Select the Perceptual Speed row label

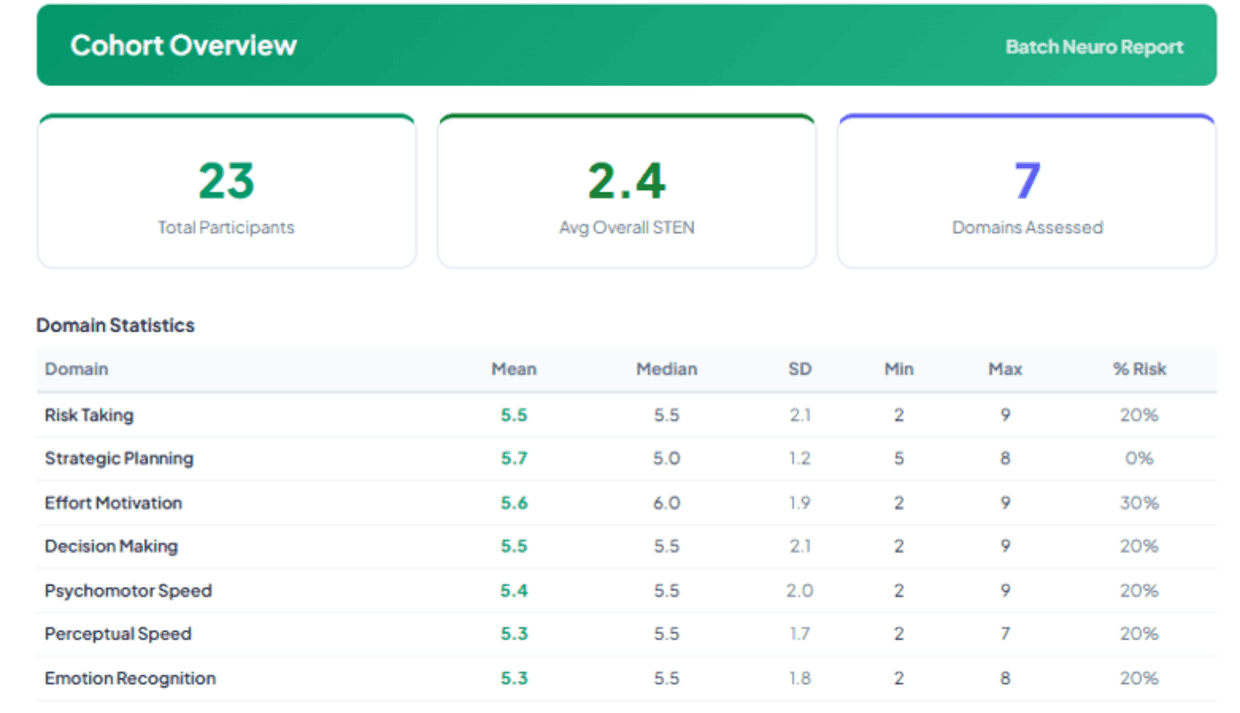point(118,634)
